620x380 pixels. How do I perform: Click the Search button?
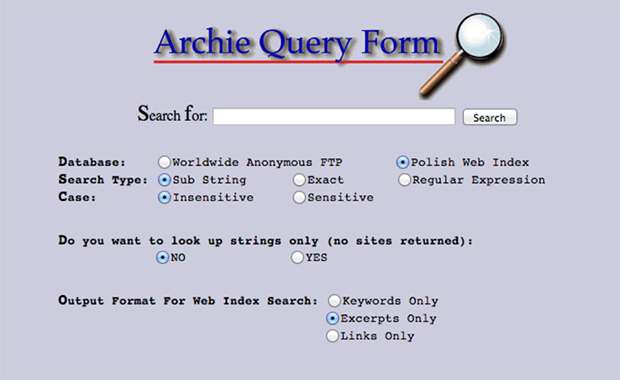click(490, 117)
